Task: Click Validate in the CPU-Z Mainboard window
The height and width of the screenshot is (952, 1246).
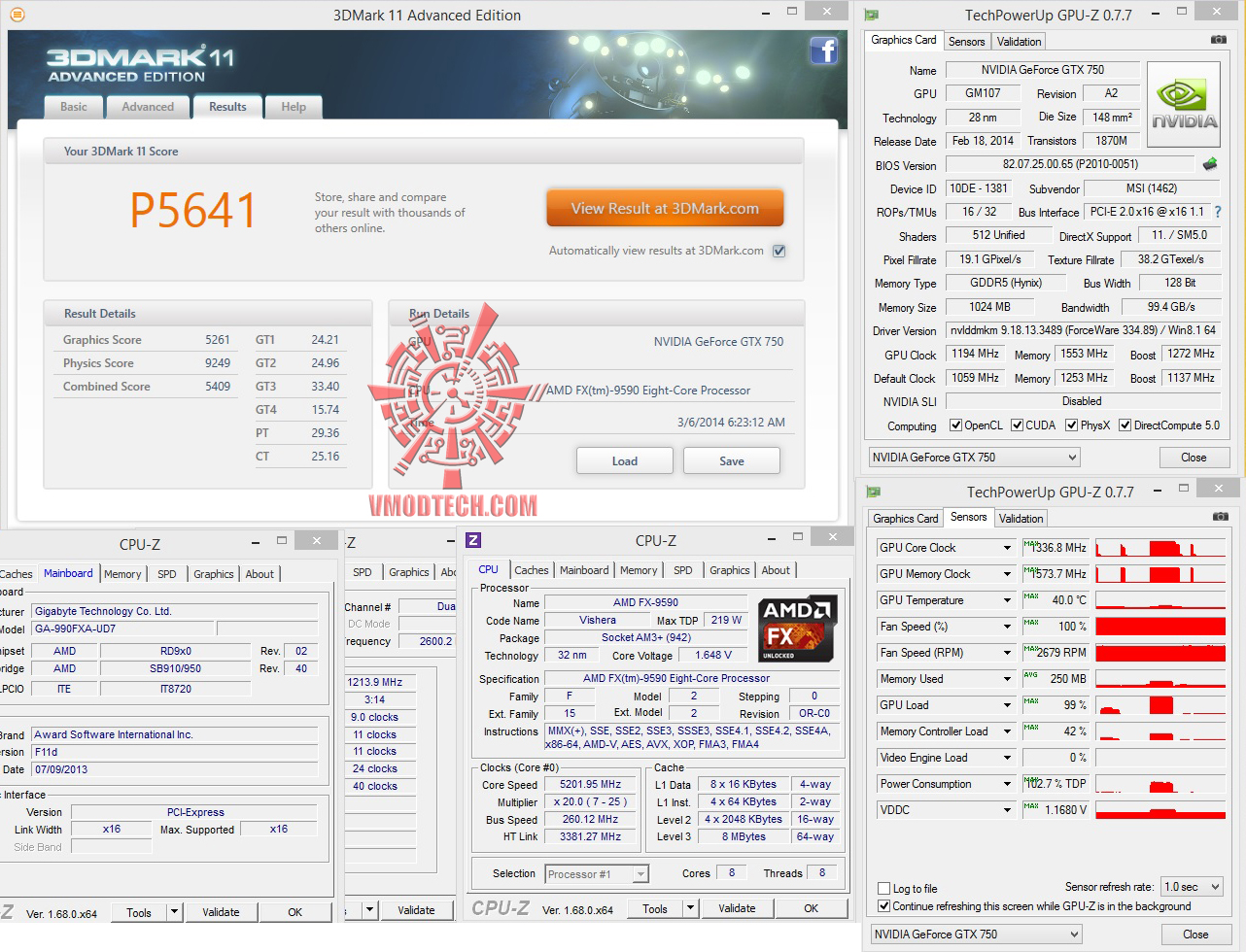Action: [x=221, y=913]
